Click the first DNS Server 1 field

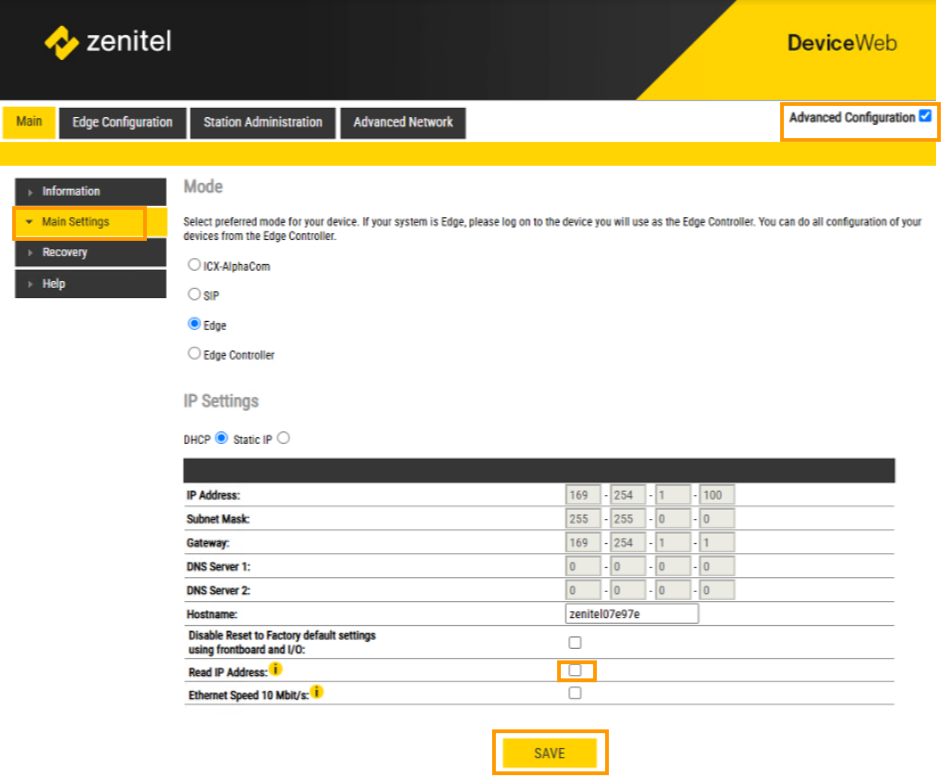point(583,567)
